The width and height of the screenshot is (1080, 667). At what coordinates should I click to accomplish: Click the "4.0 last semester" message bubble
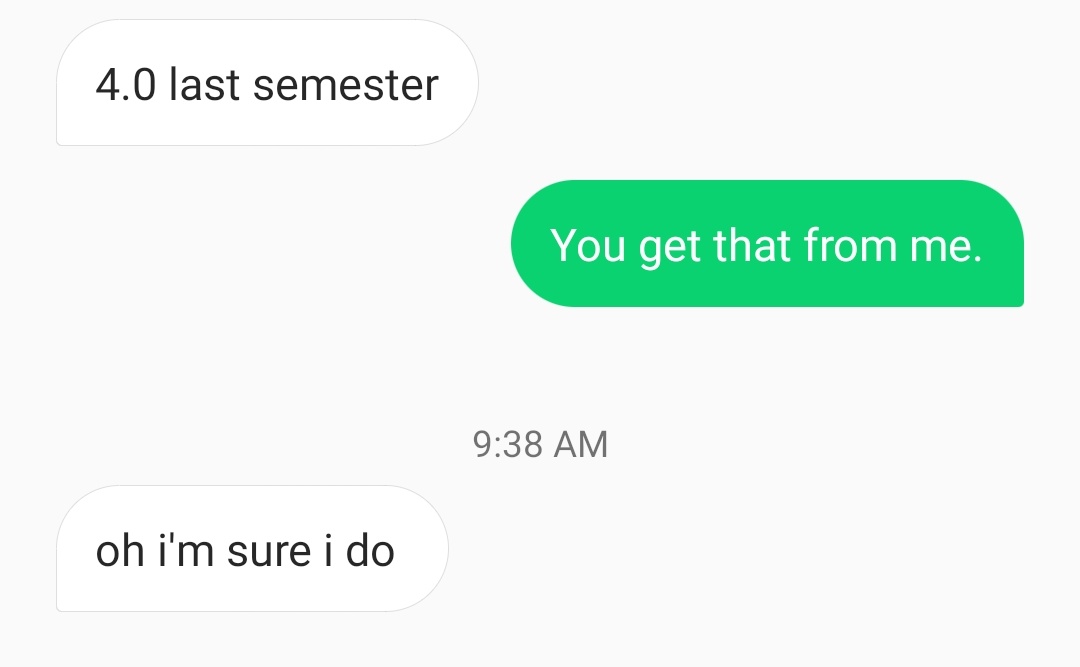[267, 84]
